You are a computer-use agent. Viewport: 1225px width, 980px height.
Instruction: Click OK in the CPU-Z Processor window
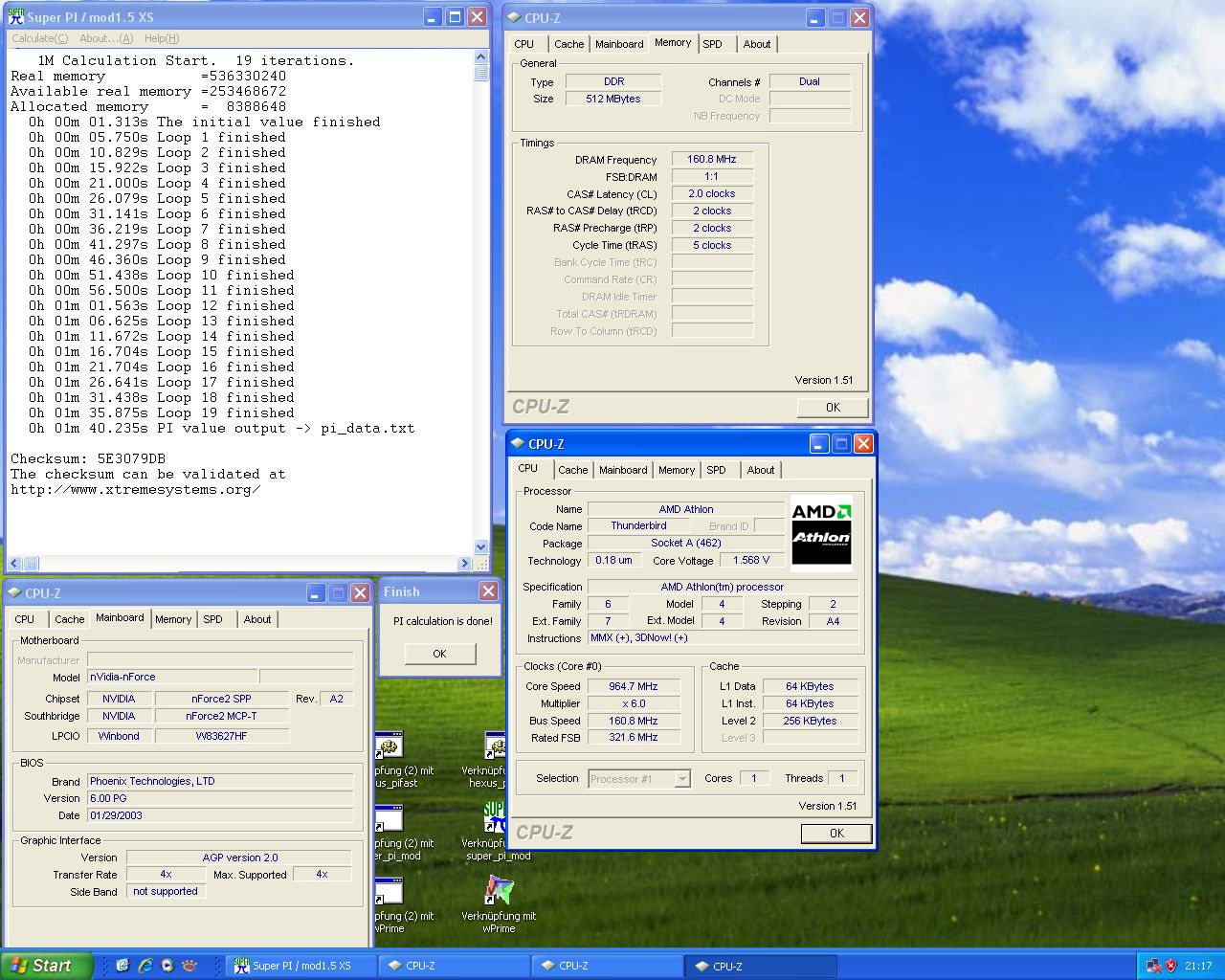[x=836, y=834]
